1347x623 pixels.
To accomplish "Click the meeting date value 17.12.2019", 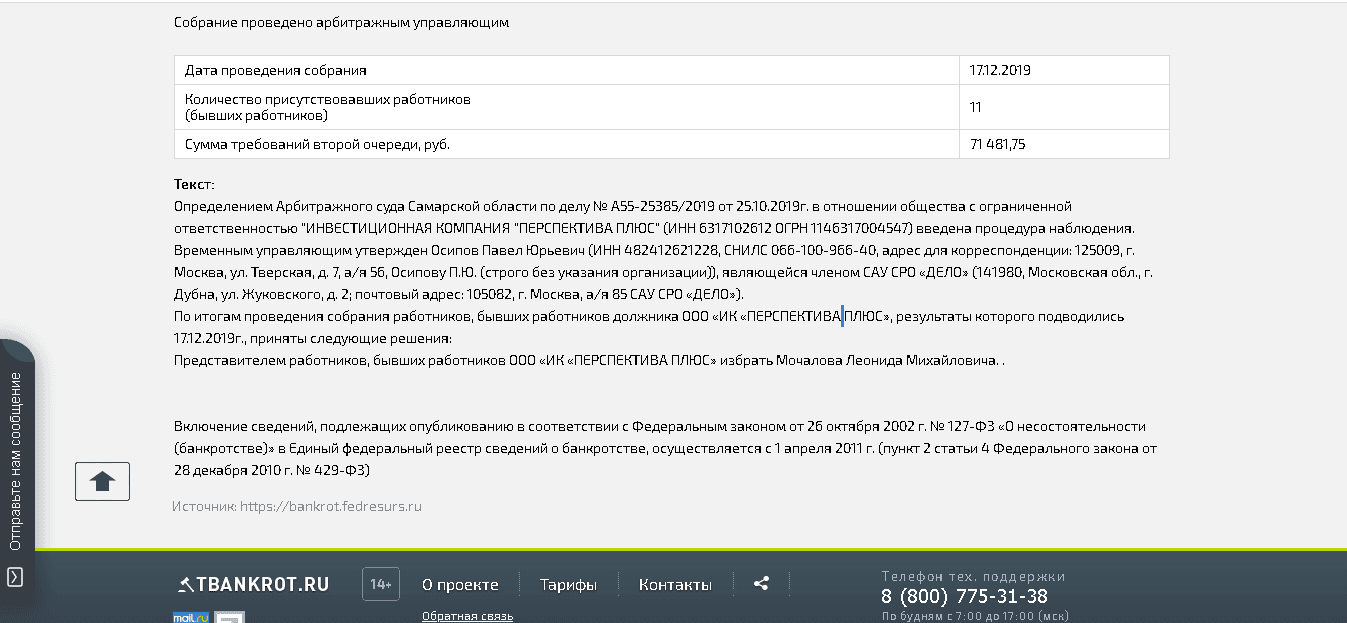I will (1000, 71).
